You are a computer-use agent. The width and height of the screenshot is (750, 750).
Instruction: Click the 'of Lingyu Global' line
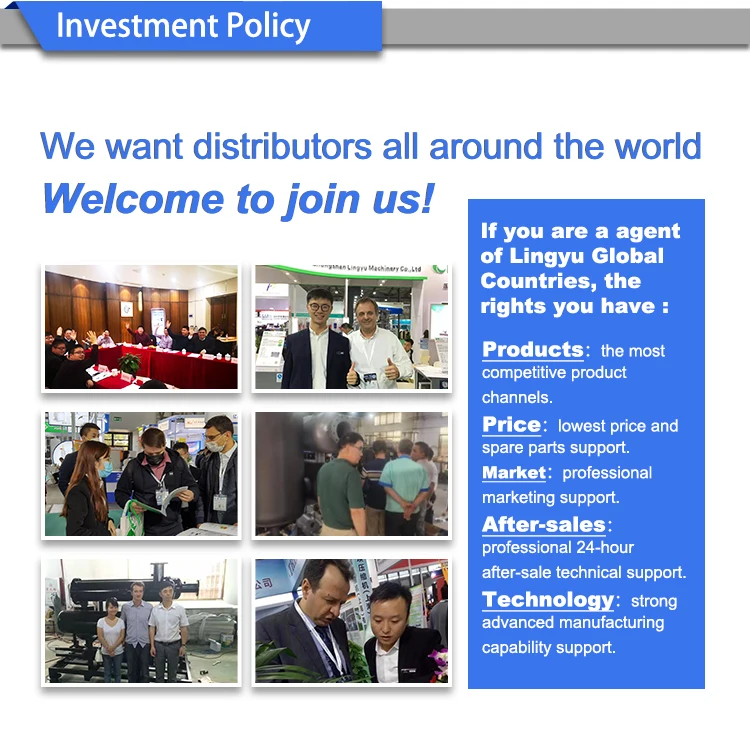pyautogui.click(x=572, y=256)
